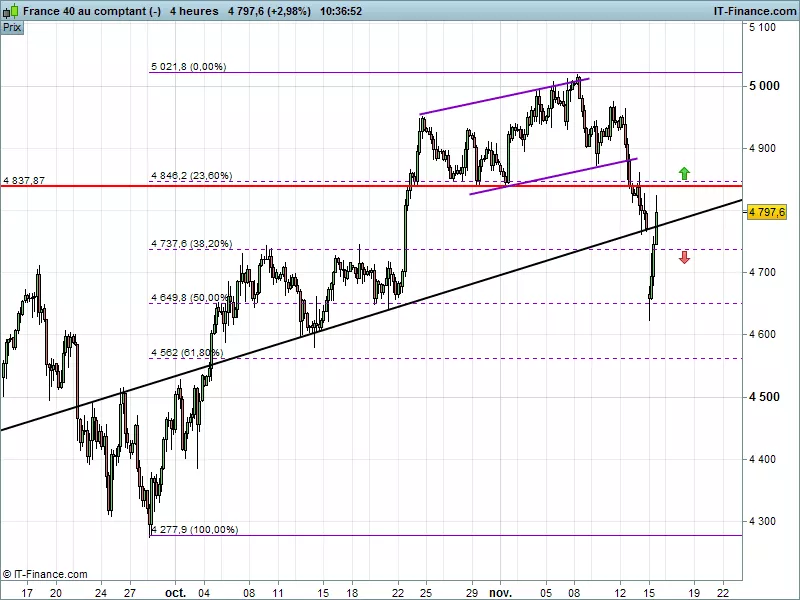Image resolution: width=800 pixels, height=600 pixels.
Task: Open the Prix panel label
Action: pos(12,28)
